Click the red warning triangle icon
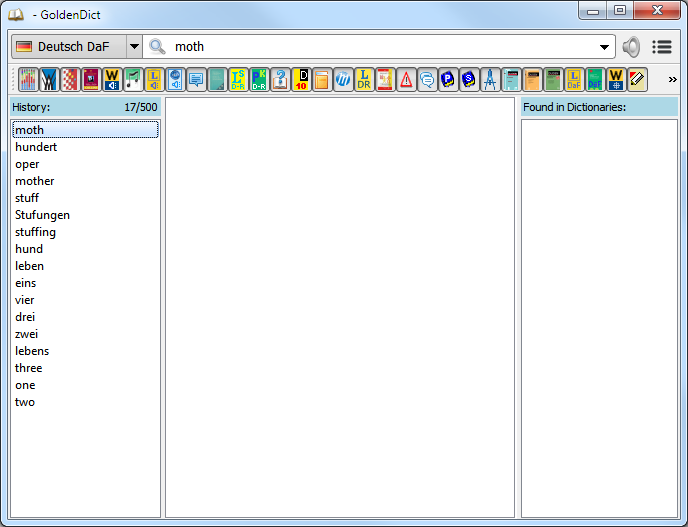 pos(406,79)
